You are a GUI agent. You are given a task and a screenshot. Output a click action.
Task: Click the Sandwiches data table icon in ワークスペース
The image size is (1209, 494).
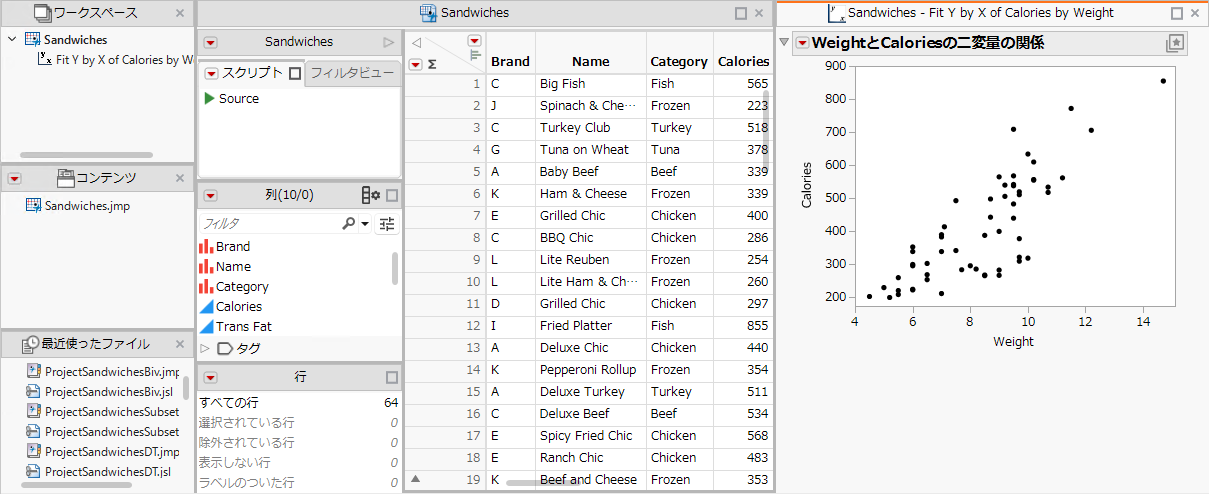(x=32, y=40)
